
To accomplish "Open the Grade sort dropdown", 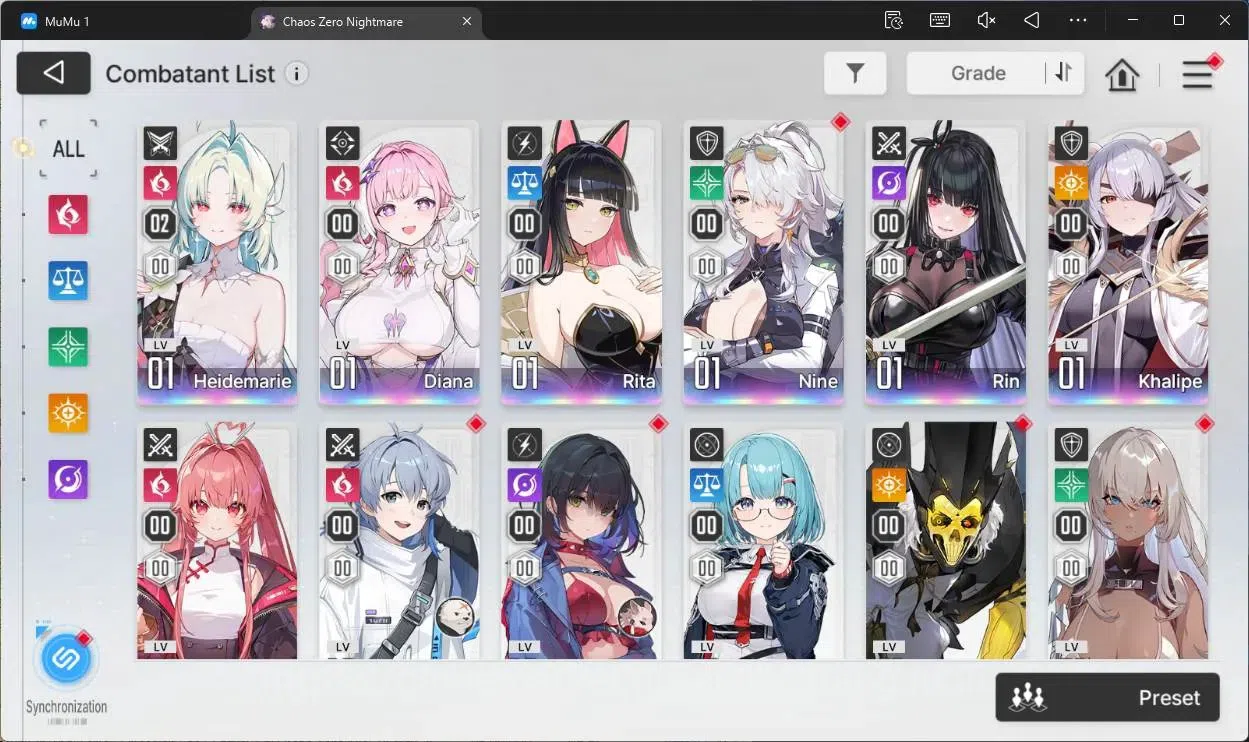I will click(977, 73).
